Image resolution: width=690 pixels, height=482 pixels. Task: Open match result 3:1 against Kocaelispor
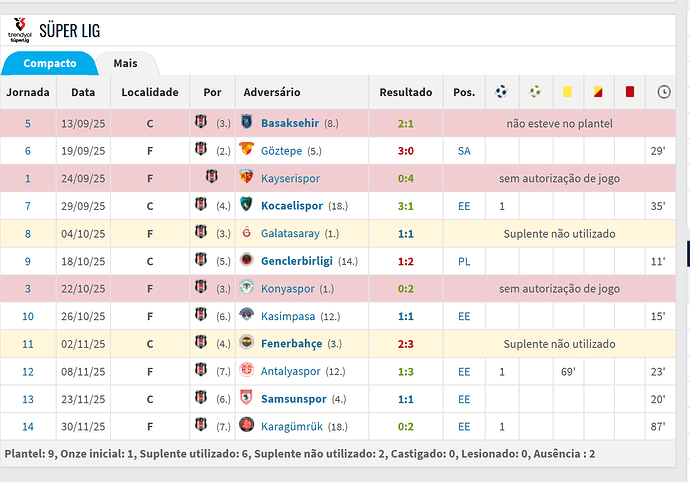(x=406, y=206)
